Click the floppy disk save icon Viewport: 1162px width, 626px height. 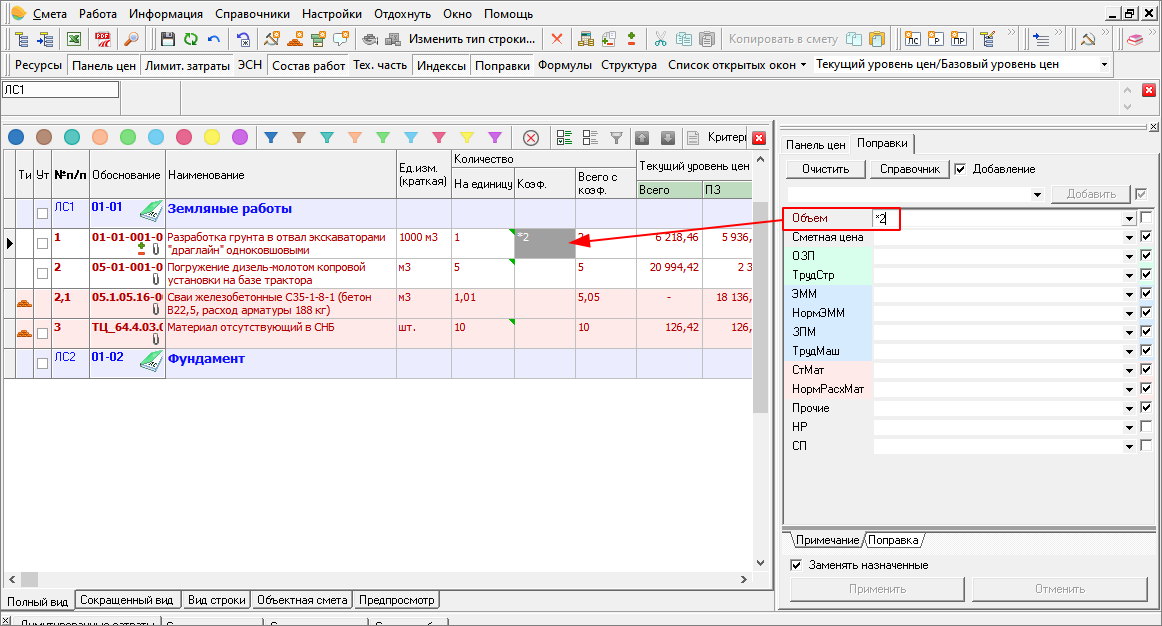click(x=168, y=39)
